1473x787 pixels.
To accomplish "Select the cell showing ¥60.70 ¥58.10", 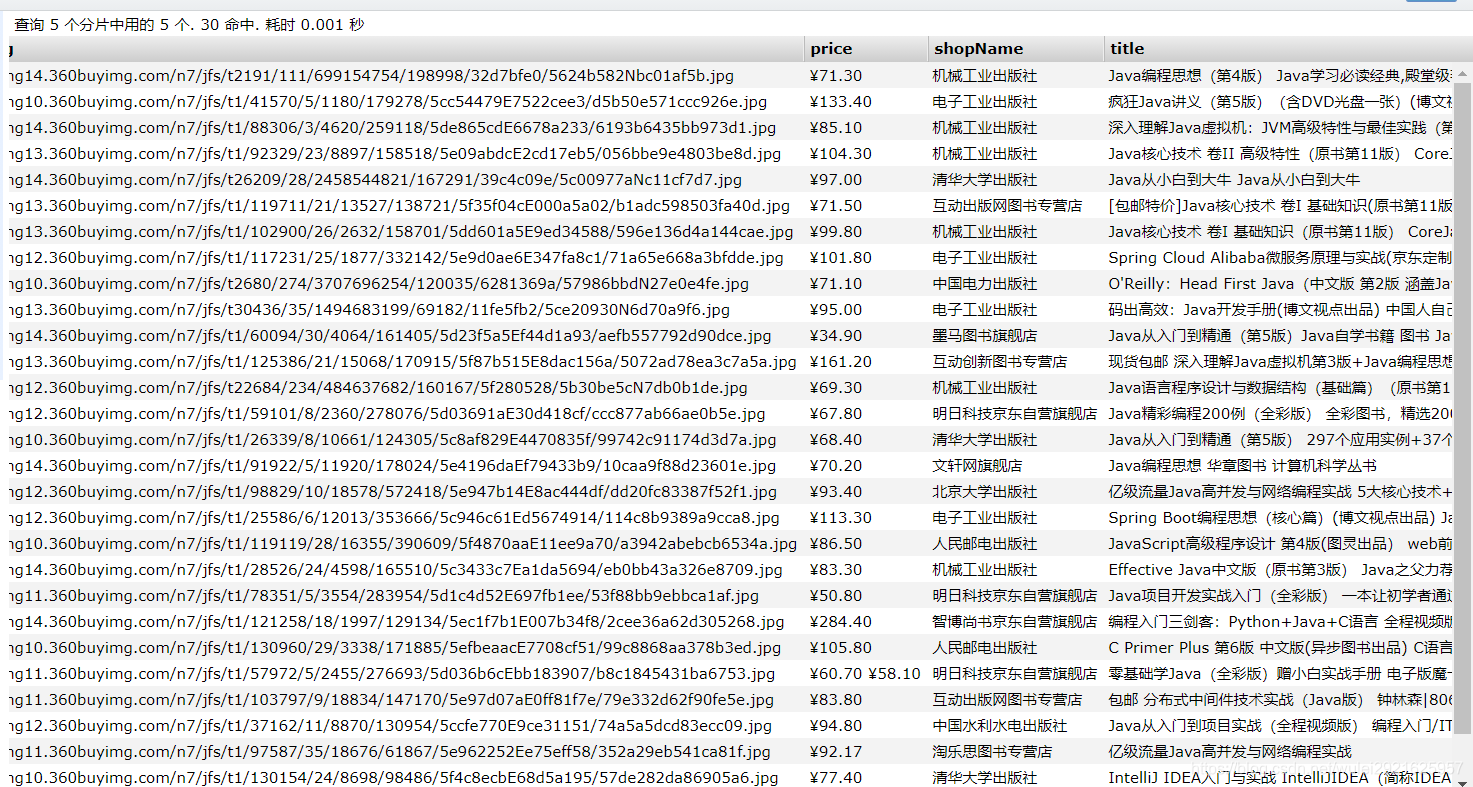I will (865, 674).
